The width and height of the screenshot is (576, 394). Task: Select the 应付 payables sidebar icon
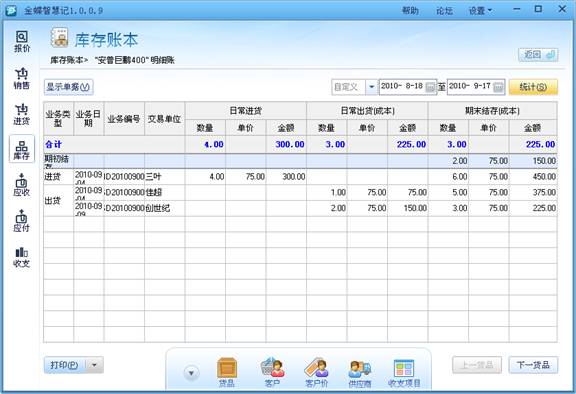(x=22, y=221)
